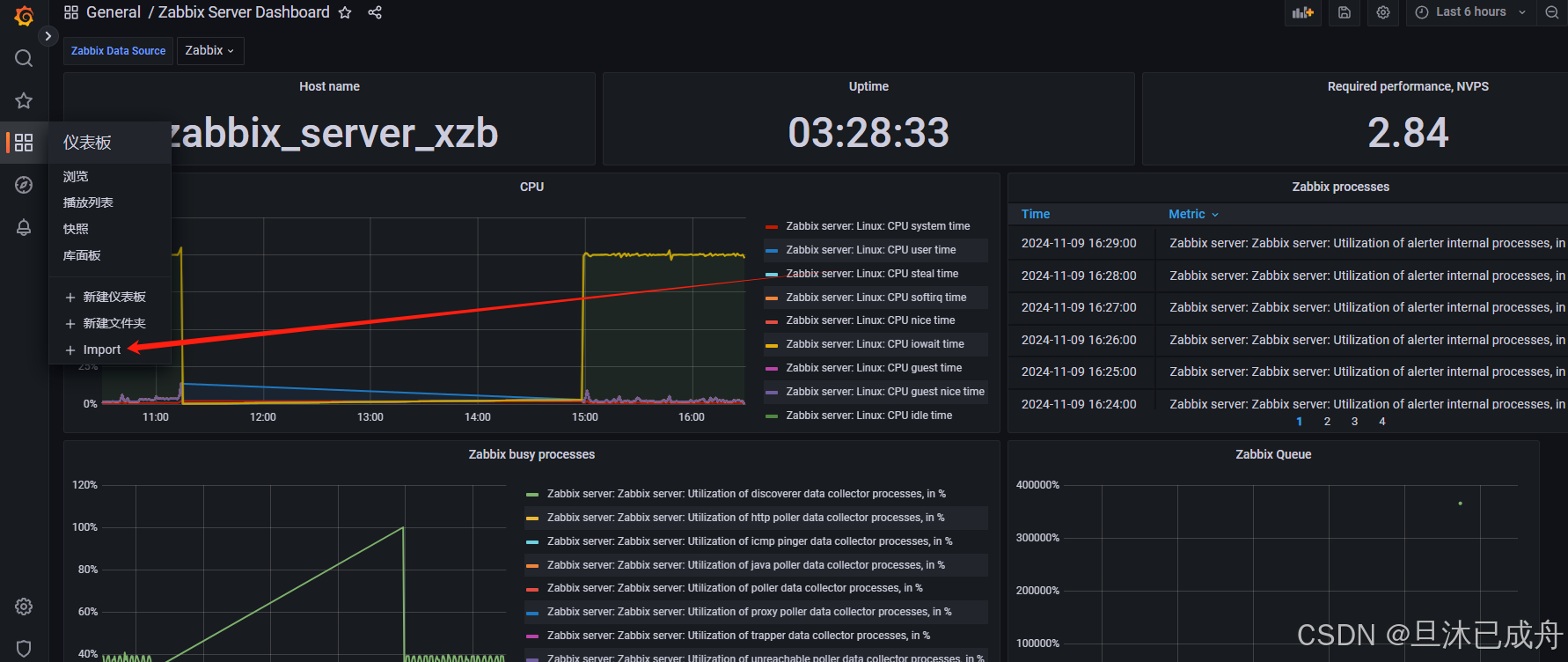Go to page 3 of Zabbix processes table
Viewport: 1568px width, 662px height.
coord(1354,422)
